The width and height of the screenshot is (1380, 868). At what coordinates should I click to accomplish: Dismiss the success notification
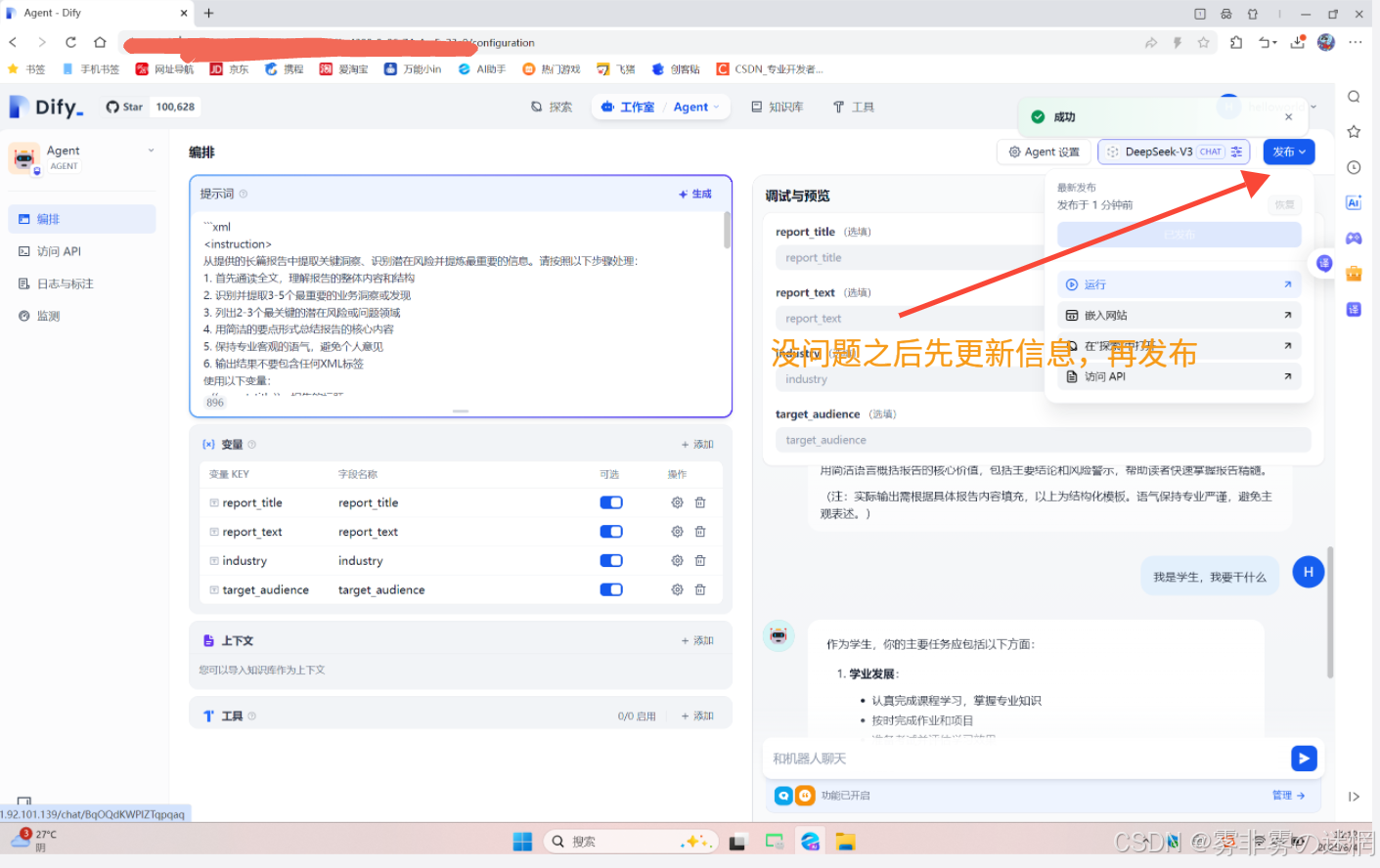pyautogui.click(x=1289, y=117)
